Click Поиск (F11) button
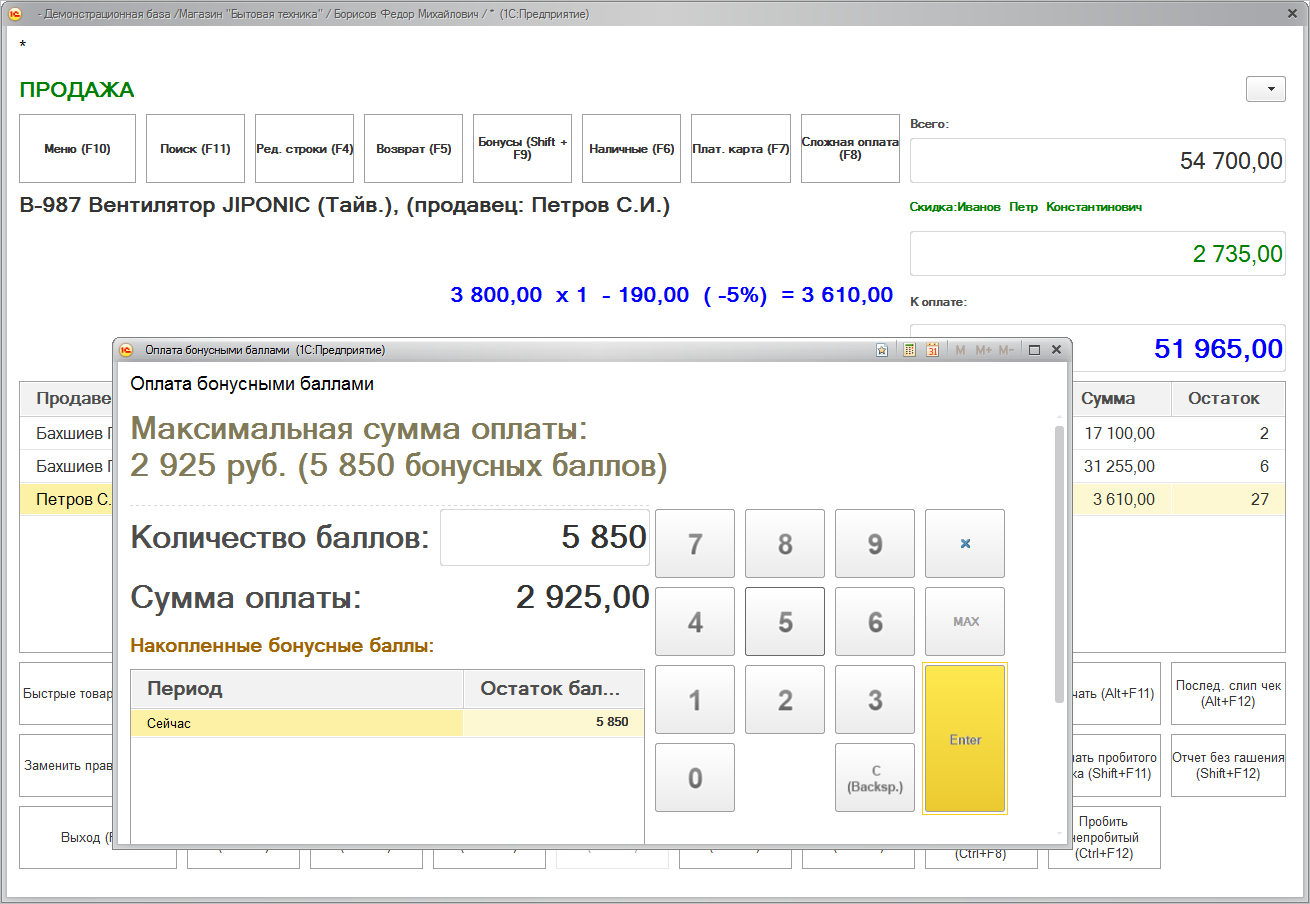 (196, 149)
